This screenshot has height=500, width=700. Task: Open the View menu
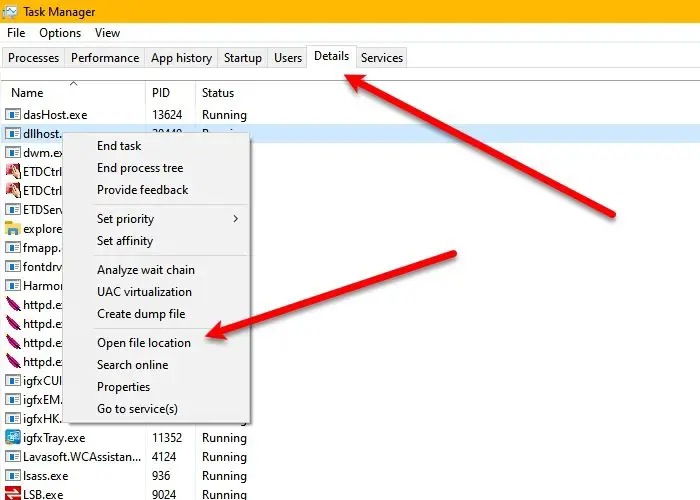point(107,33)
